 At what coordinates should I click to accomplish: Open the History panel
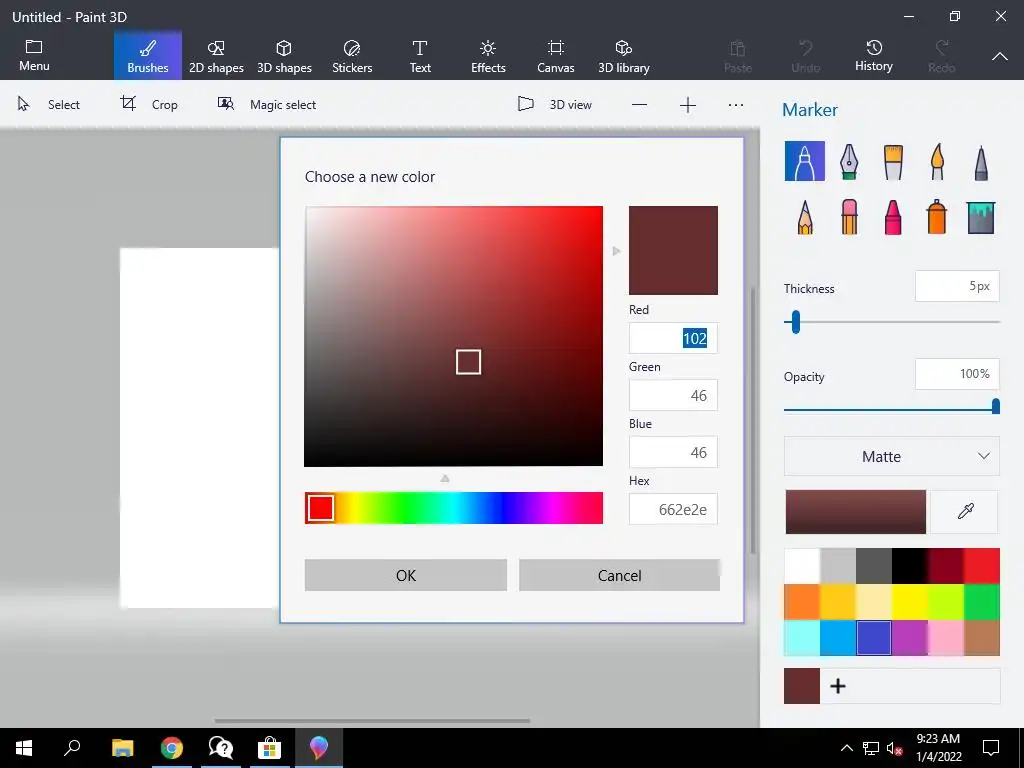point(874,56)
